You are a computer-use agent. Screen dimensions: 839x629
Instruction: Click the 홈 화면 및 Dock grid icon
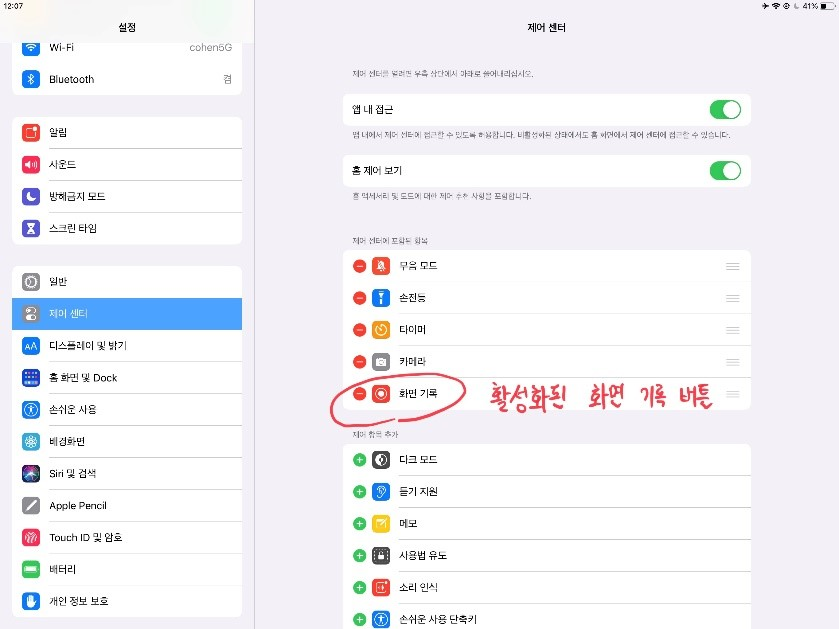[x=31, y=378]
